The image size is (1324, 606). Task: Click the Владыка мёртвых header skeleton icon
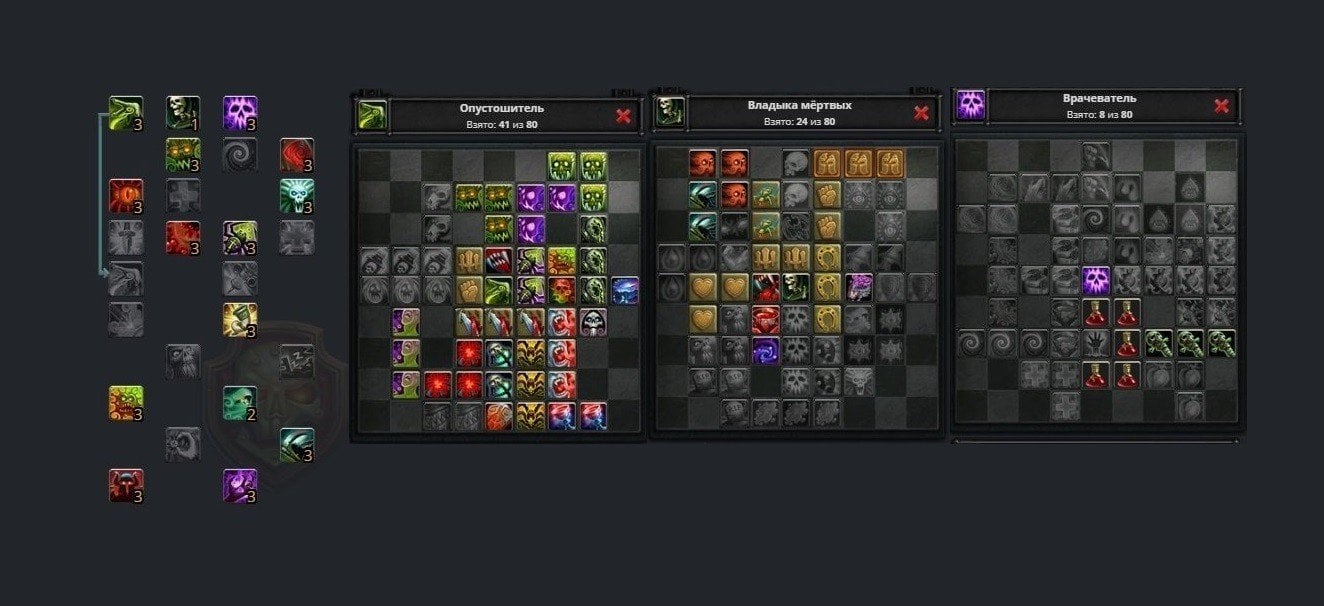click(x=670, y=111)
